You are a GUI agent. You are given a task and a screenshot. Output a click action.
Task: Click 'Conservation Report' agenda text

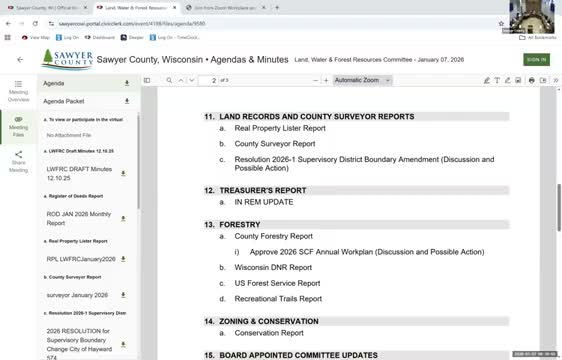269,333
